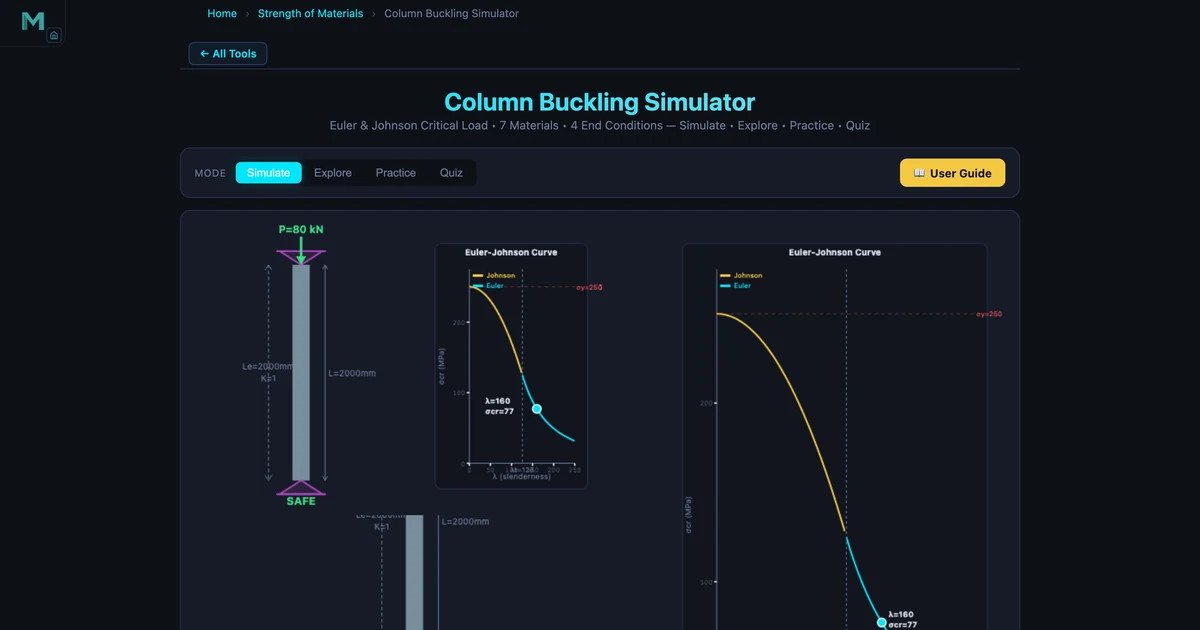Click the P=80 kN load label
Viewport: 1200px width, 630px height.
pyautogui.click(x=301, y=230)
